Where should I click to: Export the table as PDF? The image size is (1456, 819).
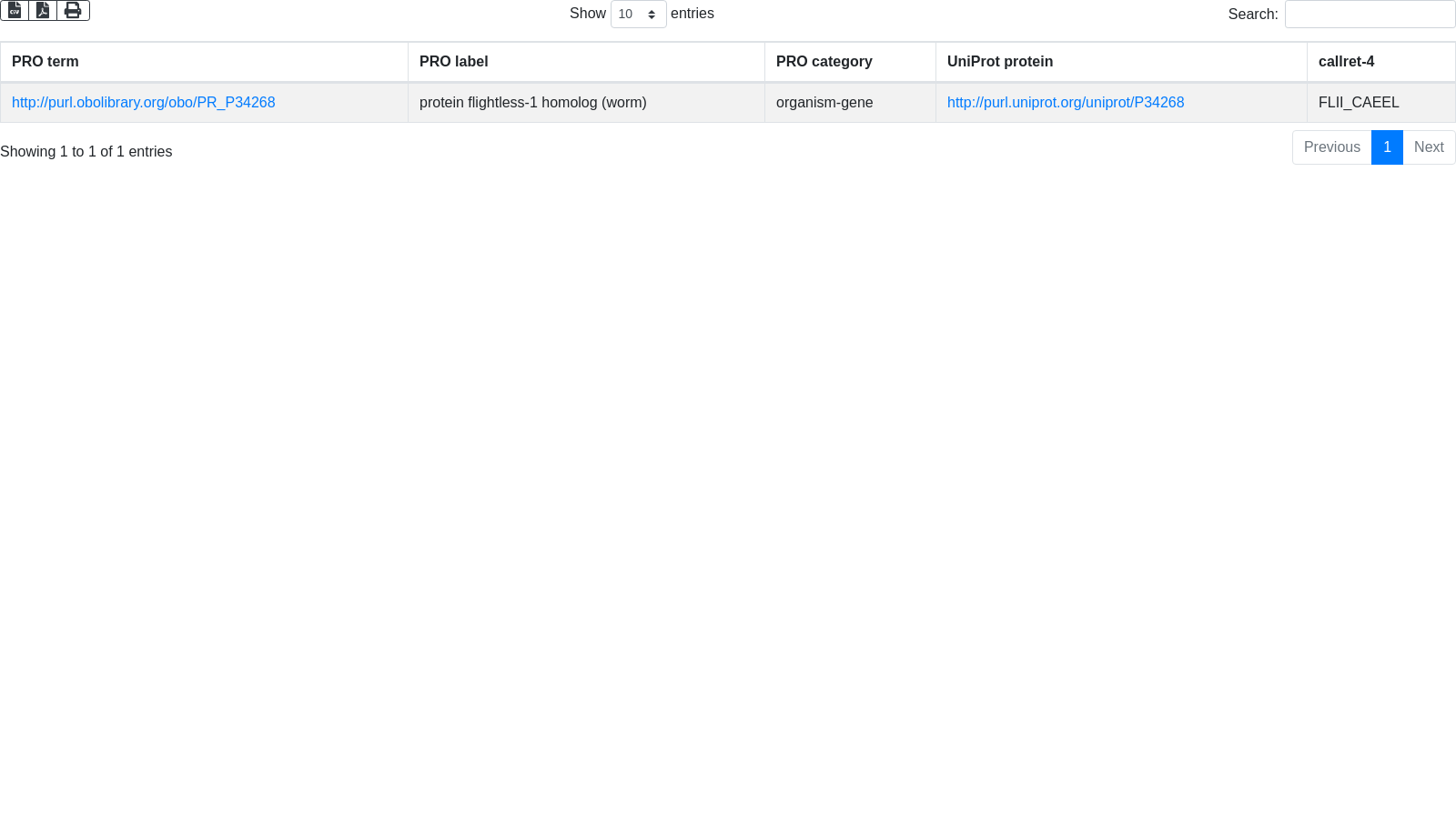(x=43, y=10)
